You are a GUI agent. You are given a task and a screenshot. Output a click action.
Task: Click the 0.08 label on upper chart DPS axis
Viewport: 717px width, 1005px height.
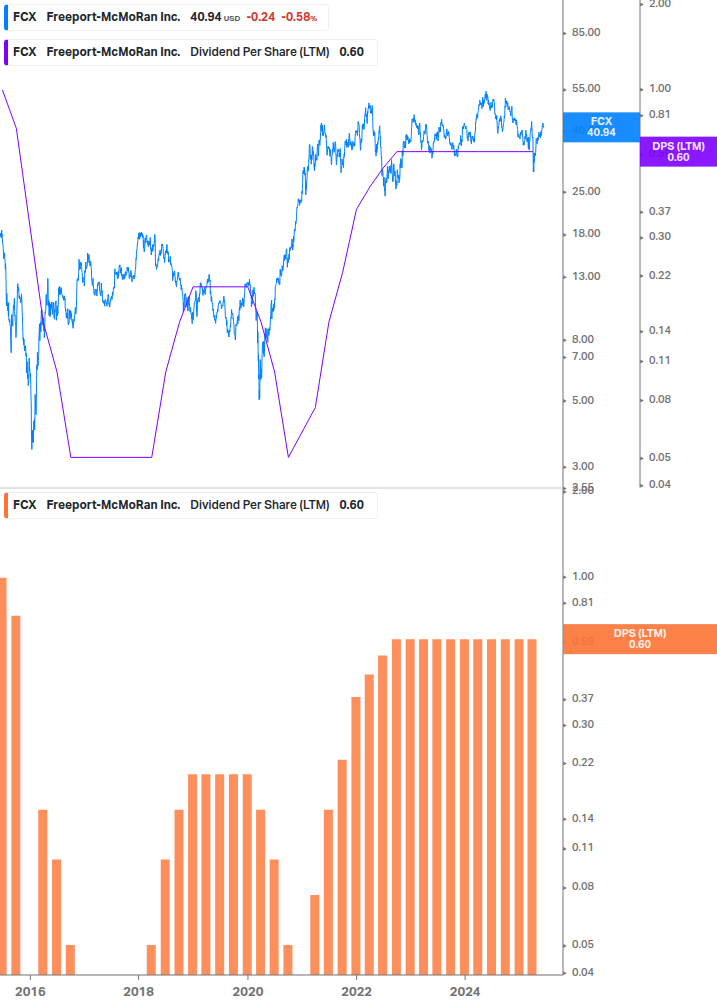point(660,399)
